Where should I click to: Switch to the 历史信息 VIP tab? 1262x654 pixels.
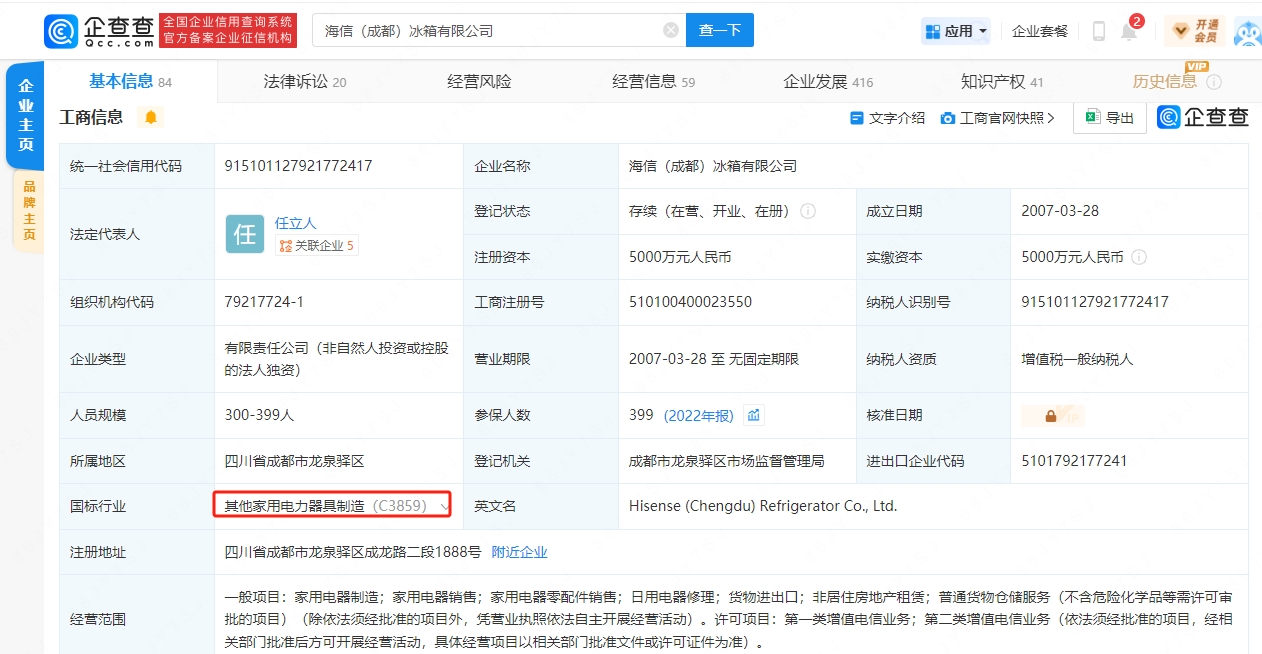click(1164, 82)
